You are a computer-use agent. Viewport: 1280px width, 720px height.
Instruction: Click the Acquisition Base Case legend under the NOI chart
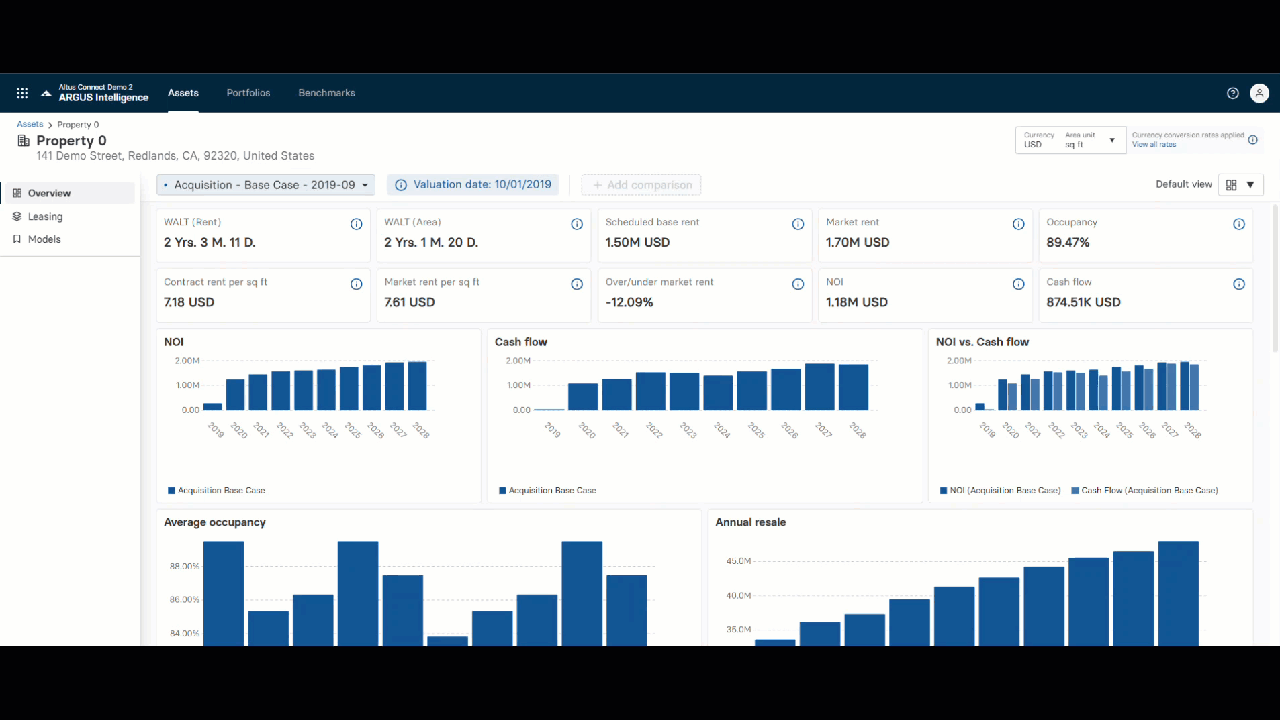click(216, 490)
